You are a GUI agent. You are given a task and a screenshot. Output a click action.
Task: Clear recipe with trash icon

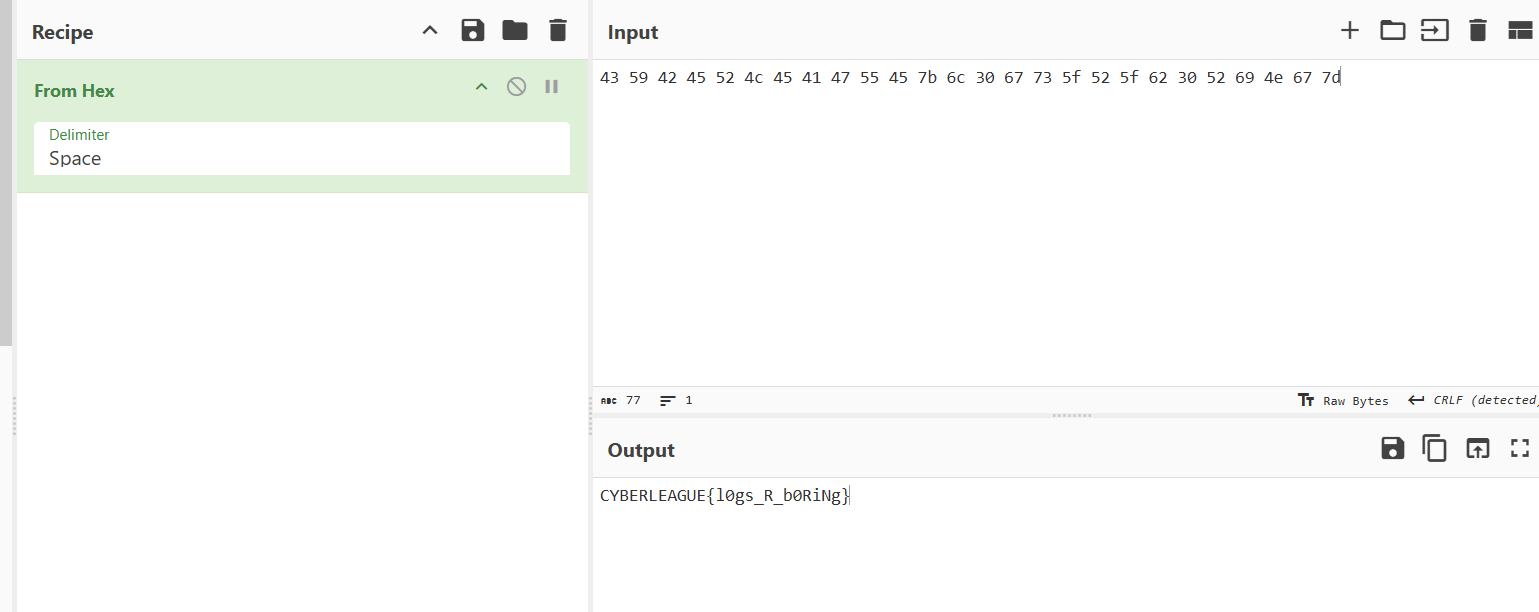pyautogui.click(x=558, y=31)
